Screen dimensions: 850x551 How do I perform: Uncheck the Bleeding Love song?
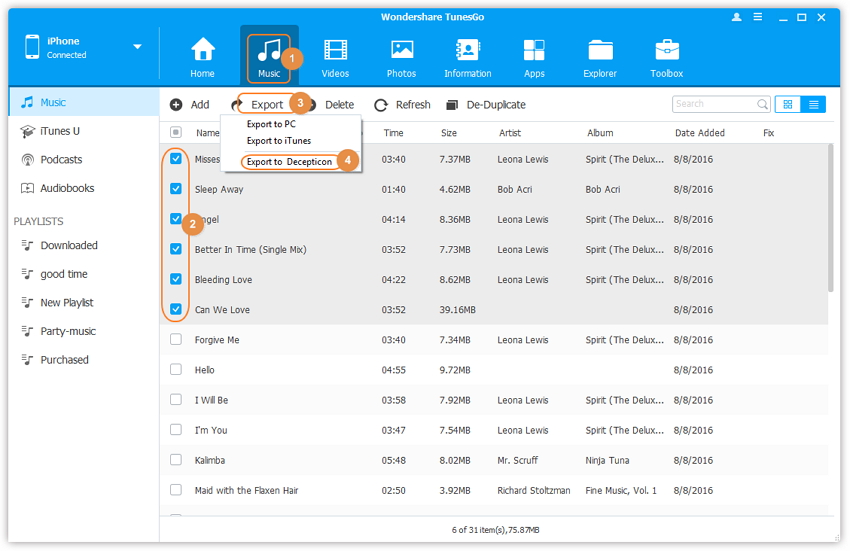(176, 279)
